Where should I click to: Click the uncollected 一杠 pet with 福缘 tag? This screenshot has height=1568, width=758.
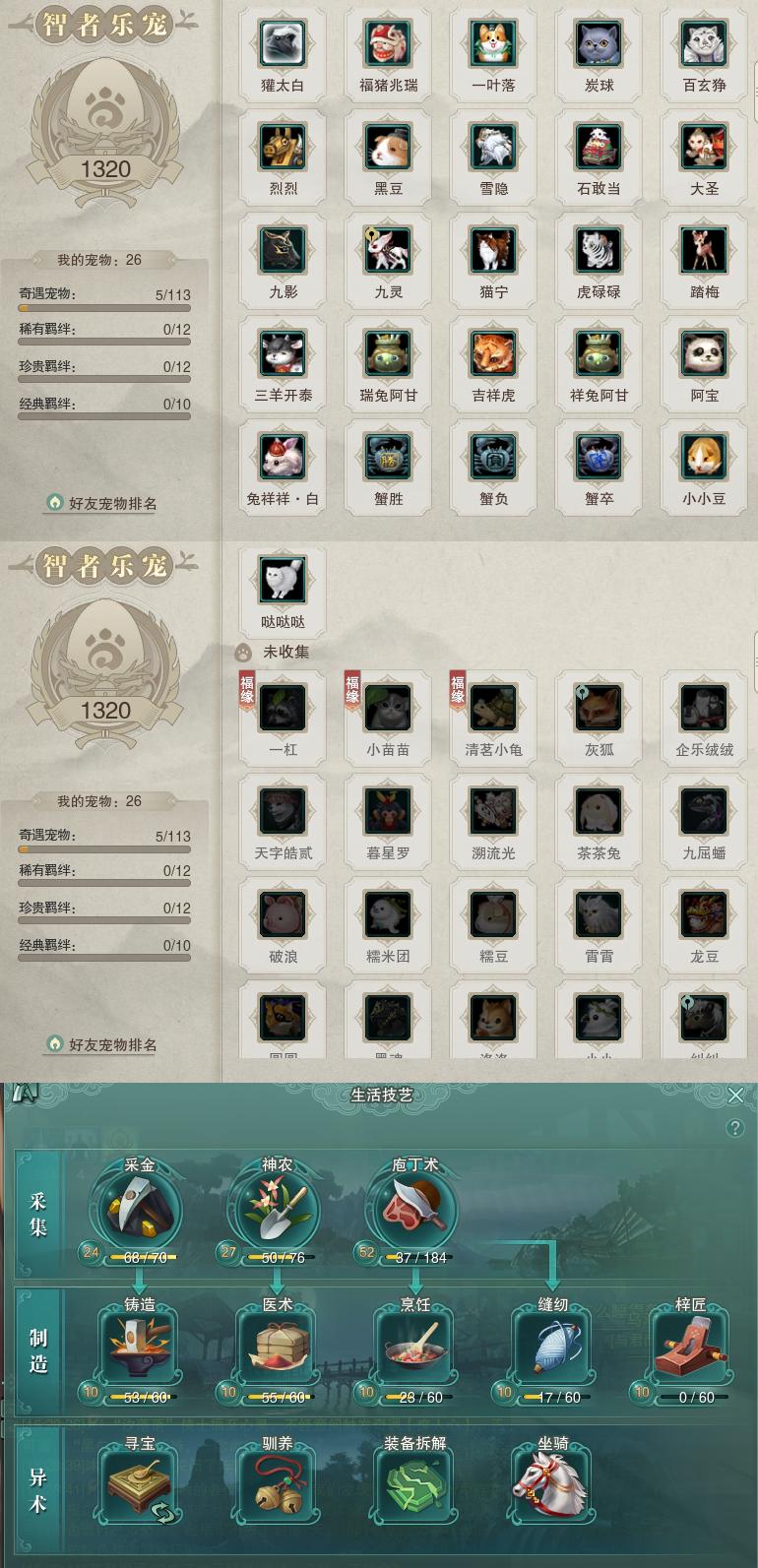(283, 708)
